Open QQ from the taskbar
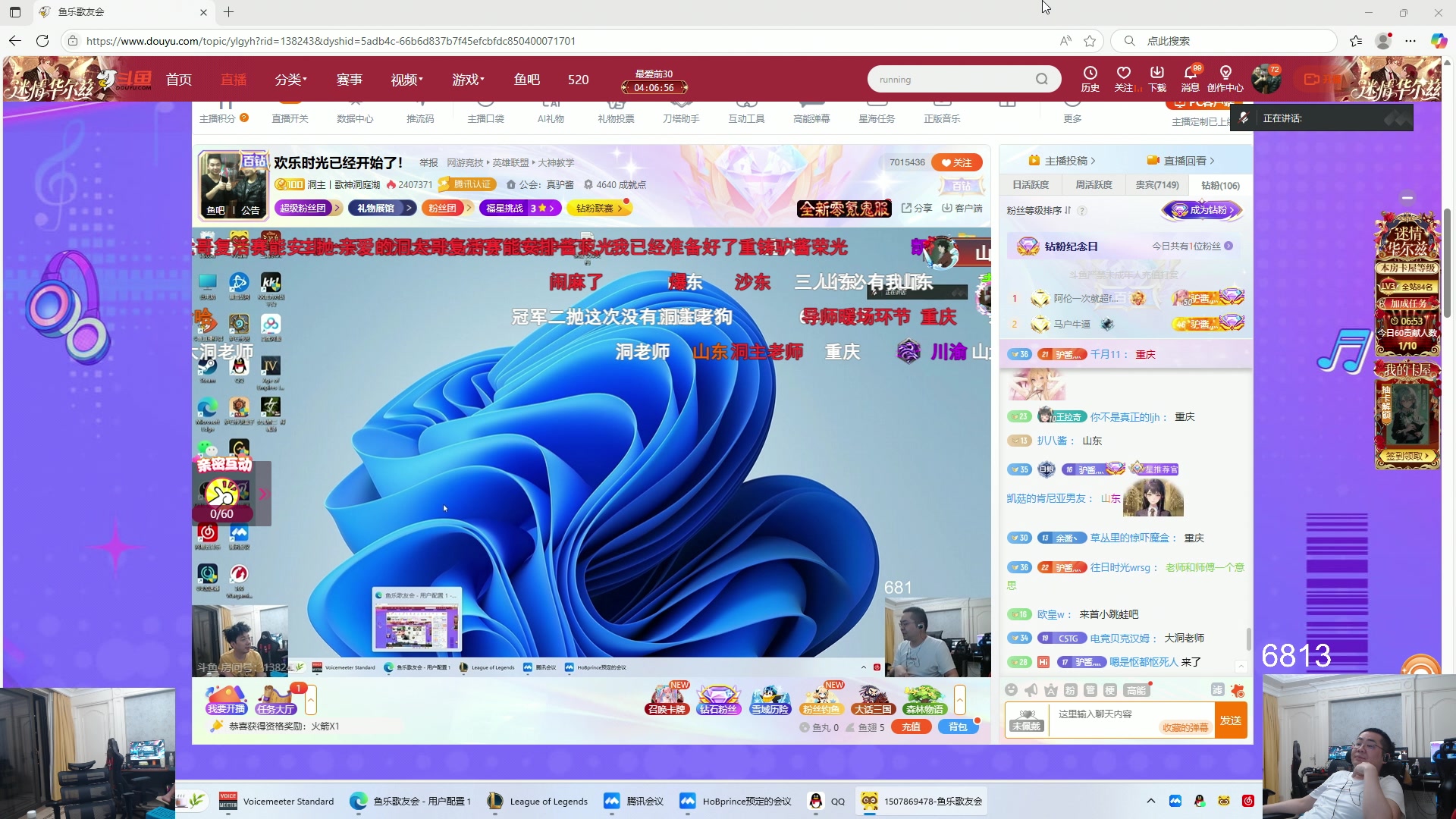The height and width of the screenshot is (819, 1456). (x=827, y=801)
